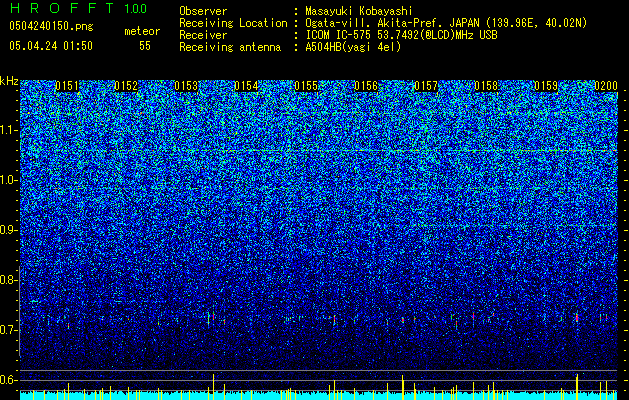
Task: Click time marker 0153
Action: [186, 86]
